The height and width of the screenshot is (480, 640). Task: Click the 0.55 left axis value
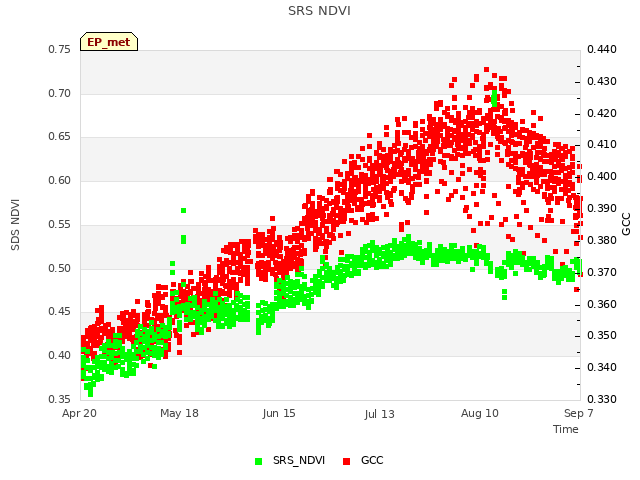coord(59,224)
